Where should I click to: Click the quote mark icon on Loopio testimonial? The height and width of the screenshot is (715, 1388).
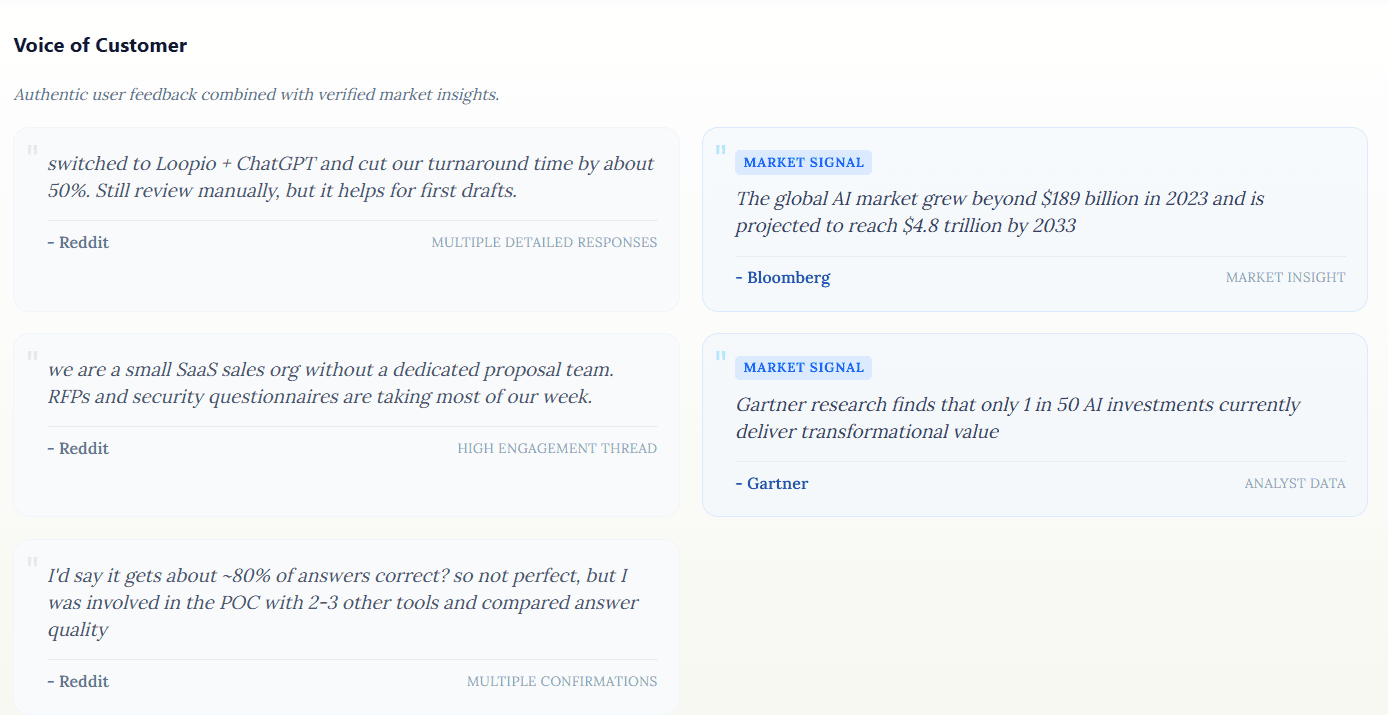point(32,150)
